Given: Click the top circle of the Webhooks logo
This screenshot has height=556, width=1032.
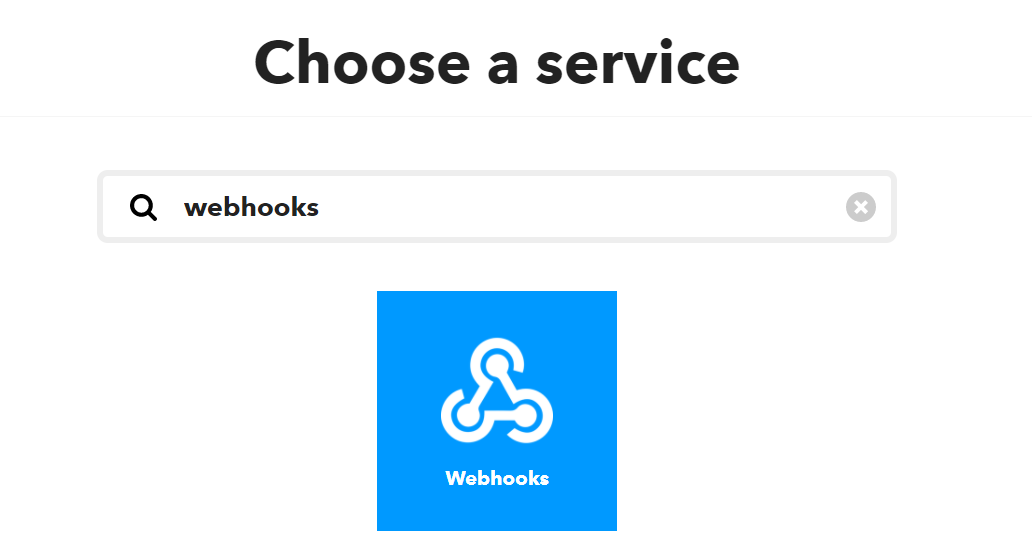Looking at the screenshot, I should (x=498, y=364).
